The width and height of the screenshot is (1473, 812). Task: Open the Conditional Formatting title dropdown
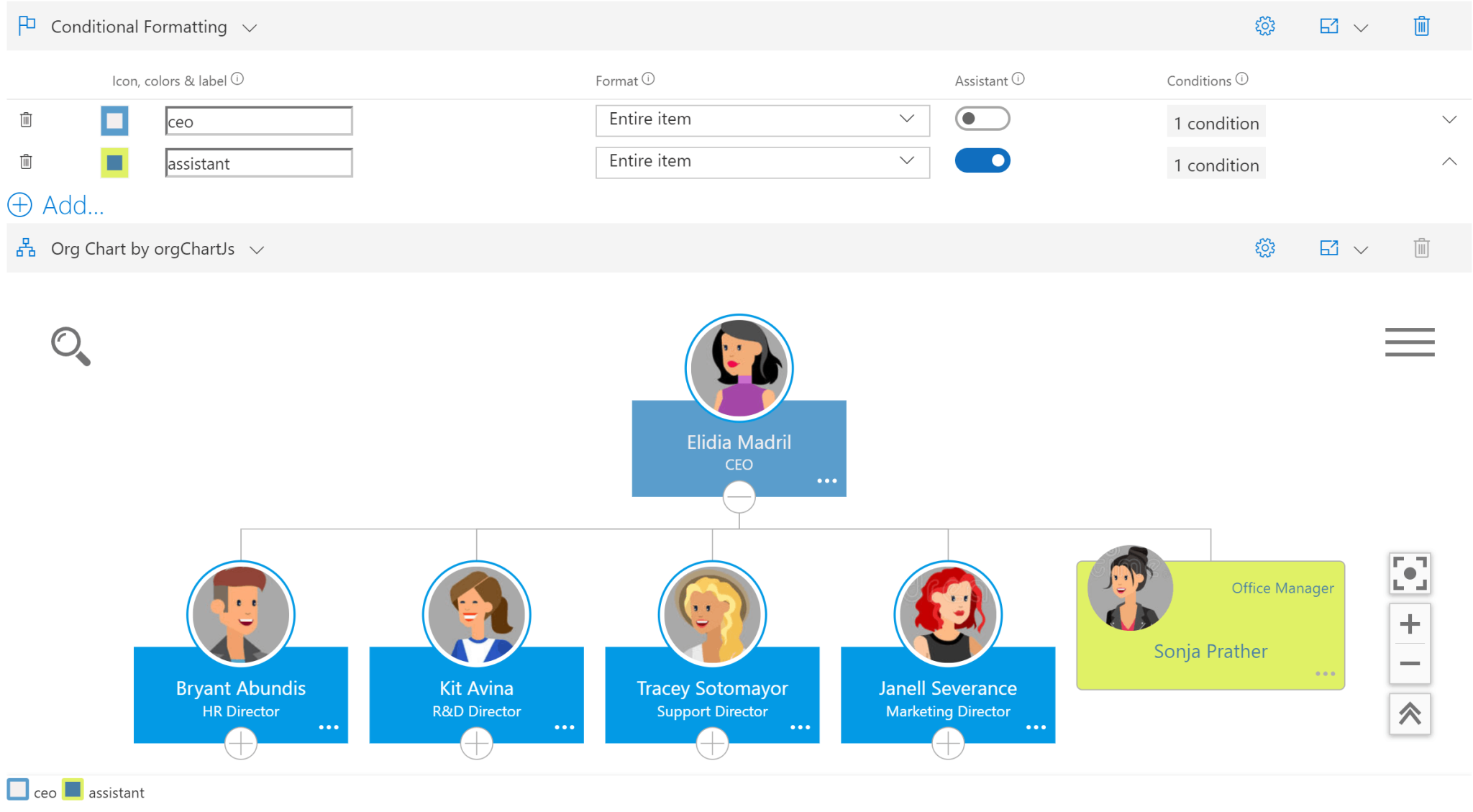coord(250,27)
